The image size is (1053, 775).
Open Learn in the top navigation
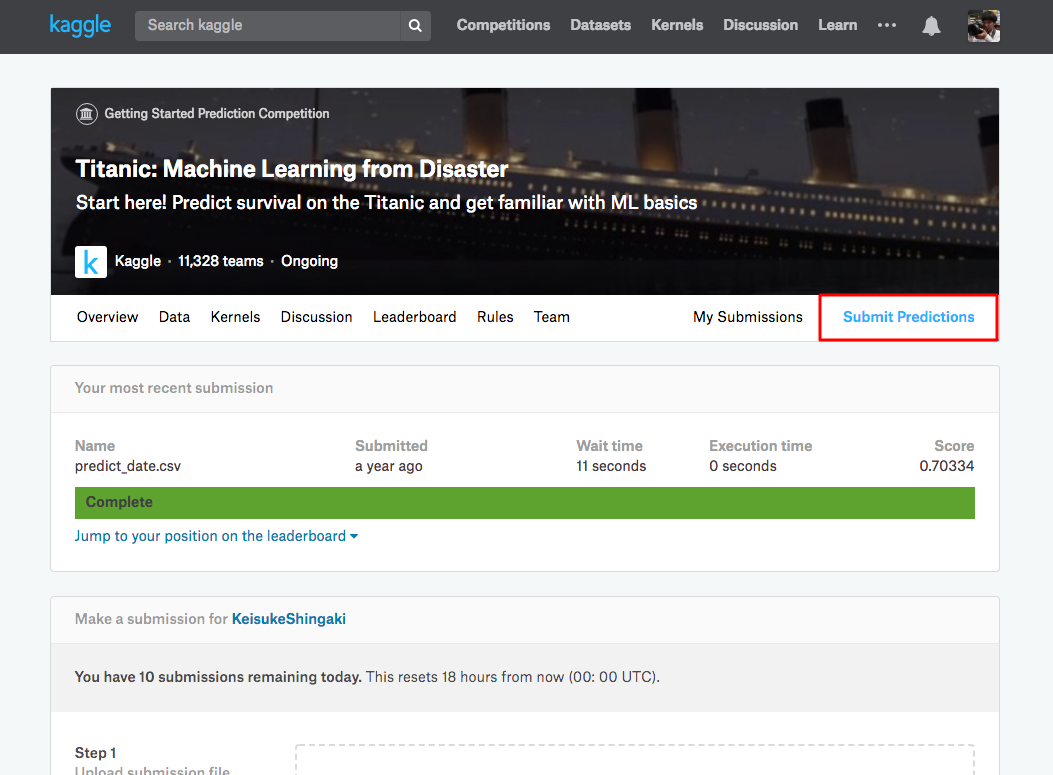click(837, 26)
